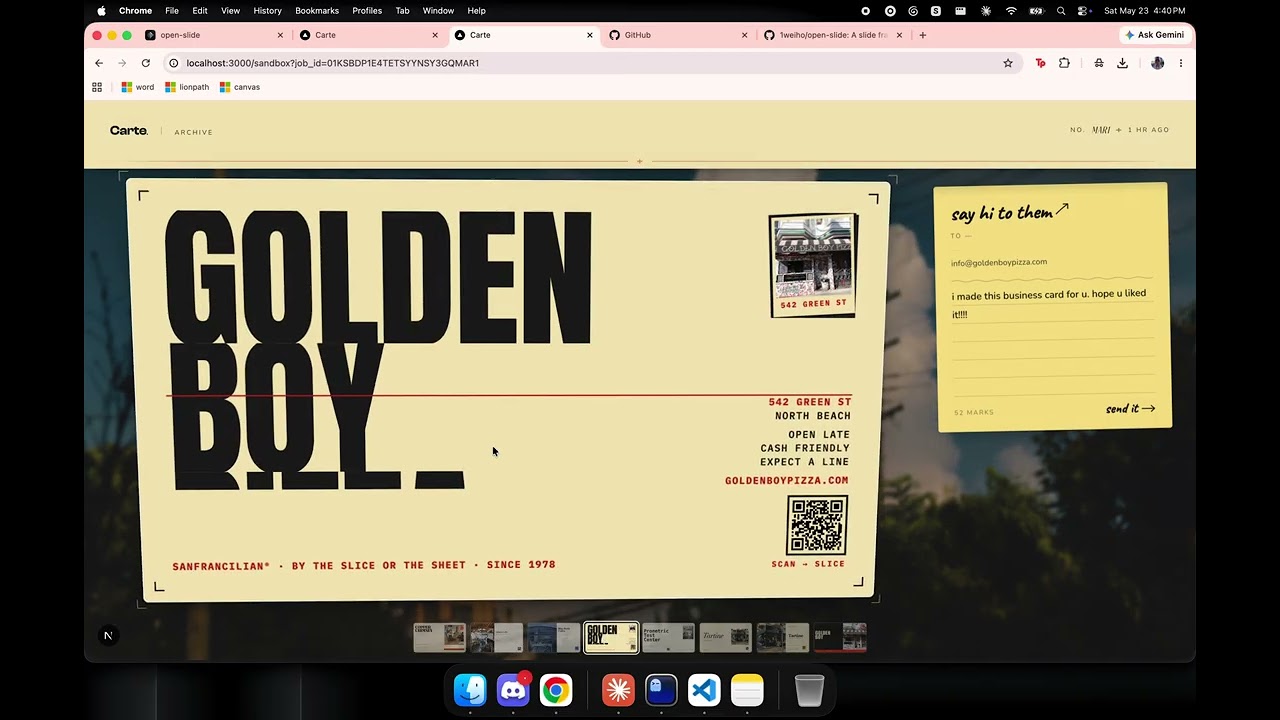1280x720 pixels.
Task: Click the ARCHIVE link in the header
Action: pyautogui.click(x=193, y=132)
